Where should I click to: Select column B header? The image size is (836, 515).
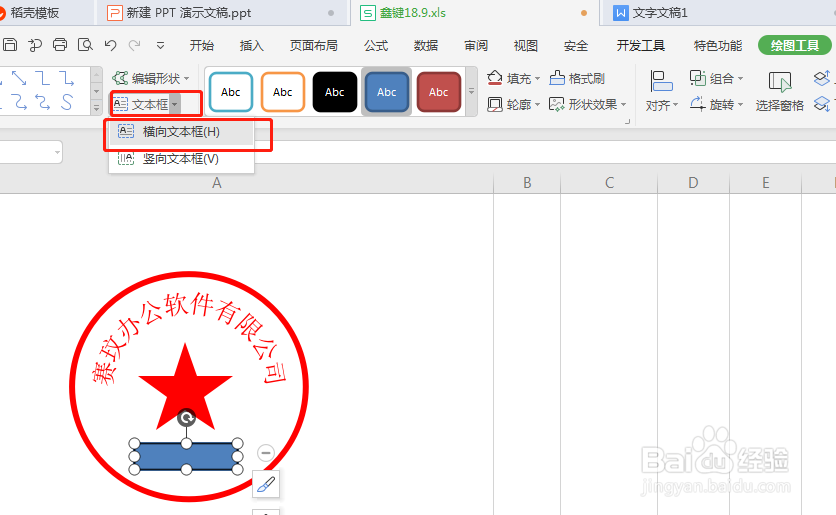(x=527, y=183)
